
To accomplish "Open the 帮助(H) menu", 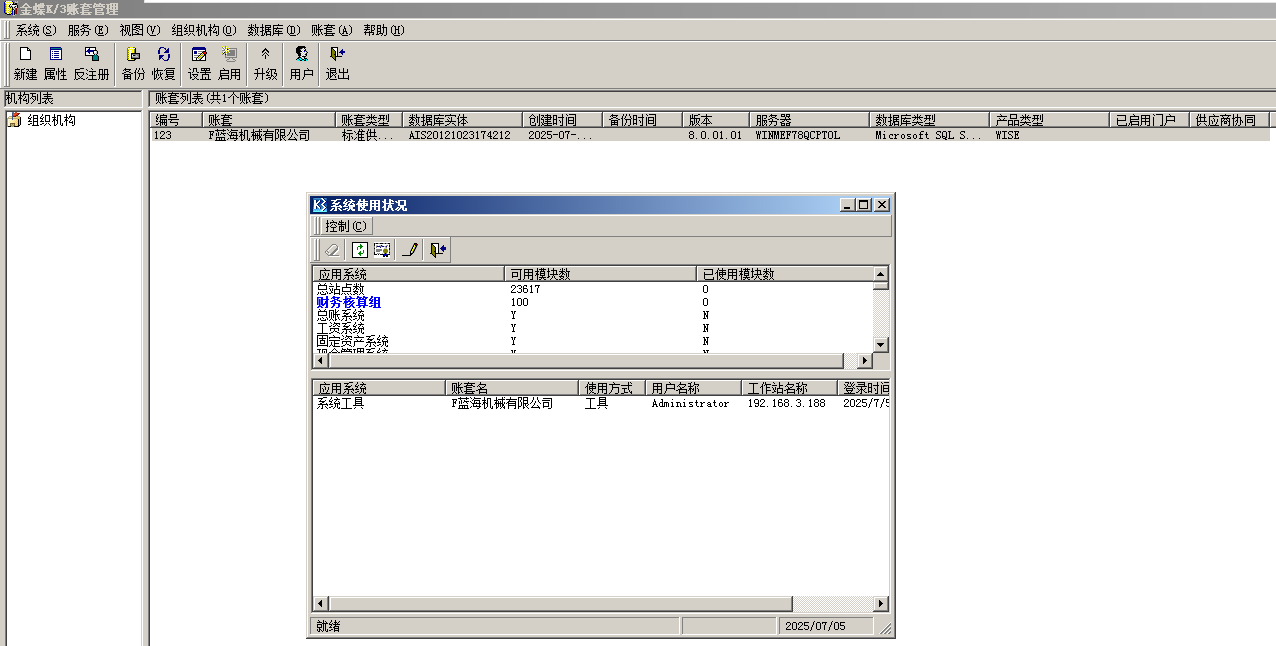I will [384, 31].
